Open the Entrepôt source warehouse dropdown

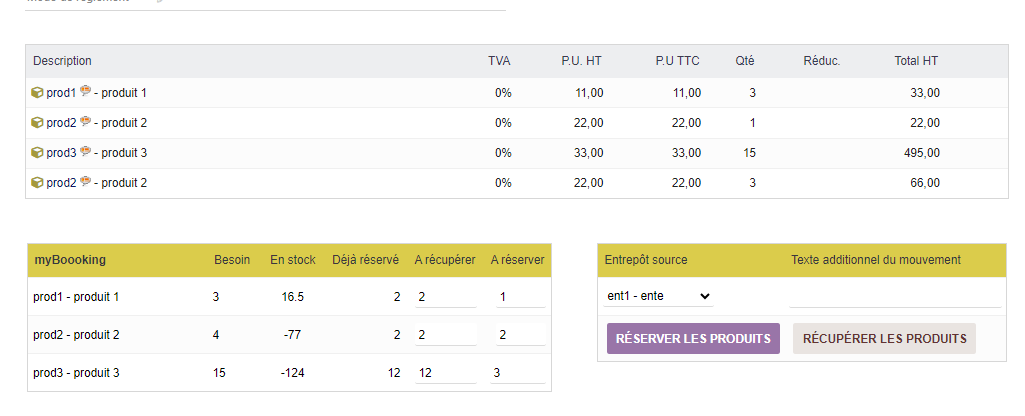point(659,296)
